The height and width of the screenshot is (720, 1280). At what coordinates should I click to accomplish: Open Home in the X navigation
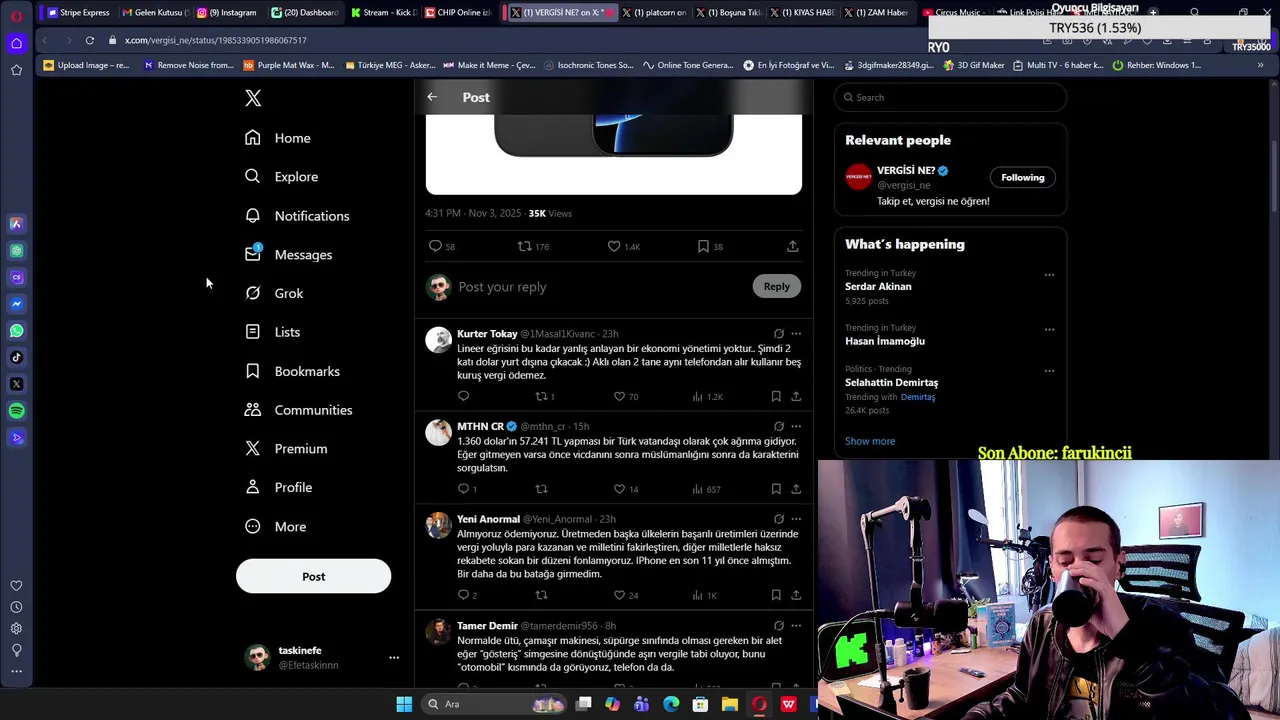click(278, 138)
